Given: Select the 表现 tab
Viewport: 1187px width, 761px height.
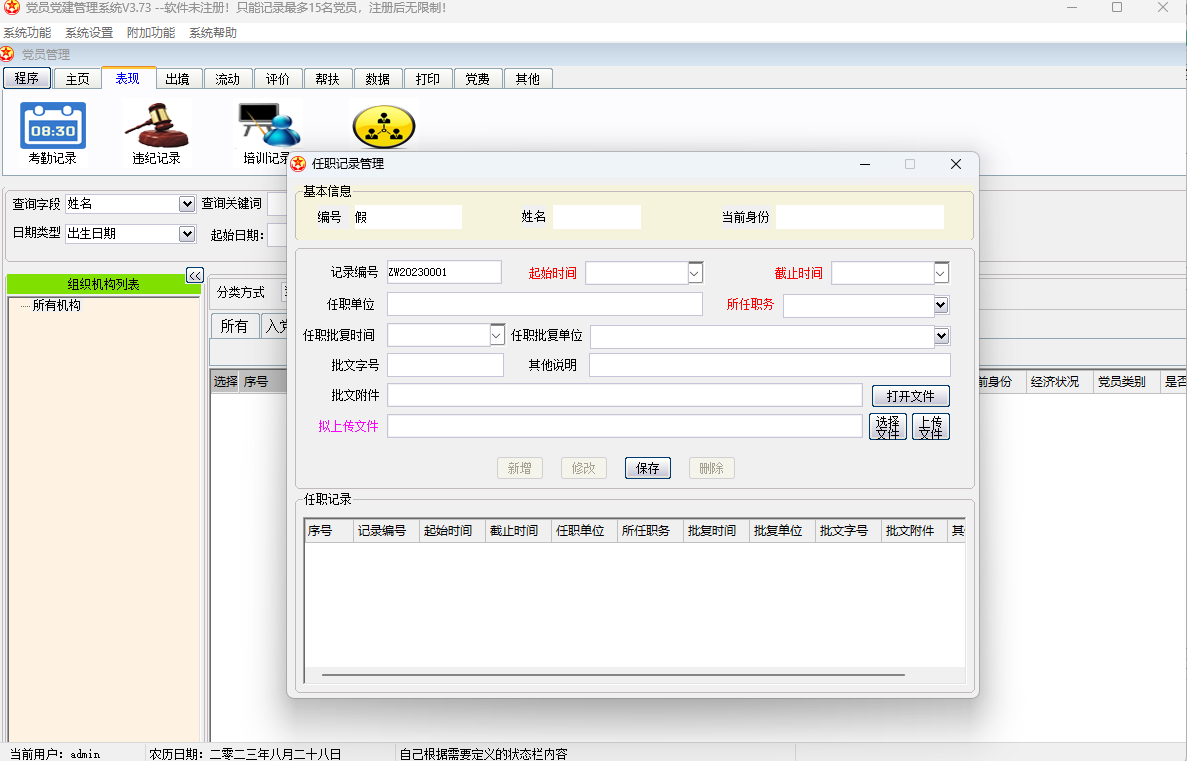Looking at the screenshot, I should tap(128, 78).
